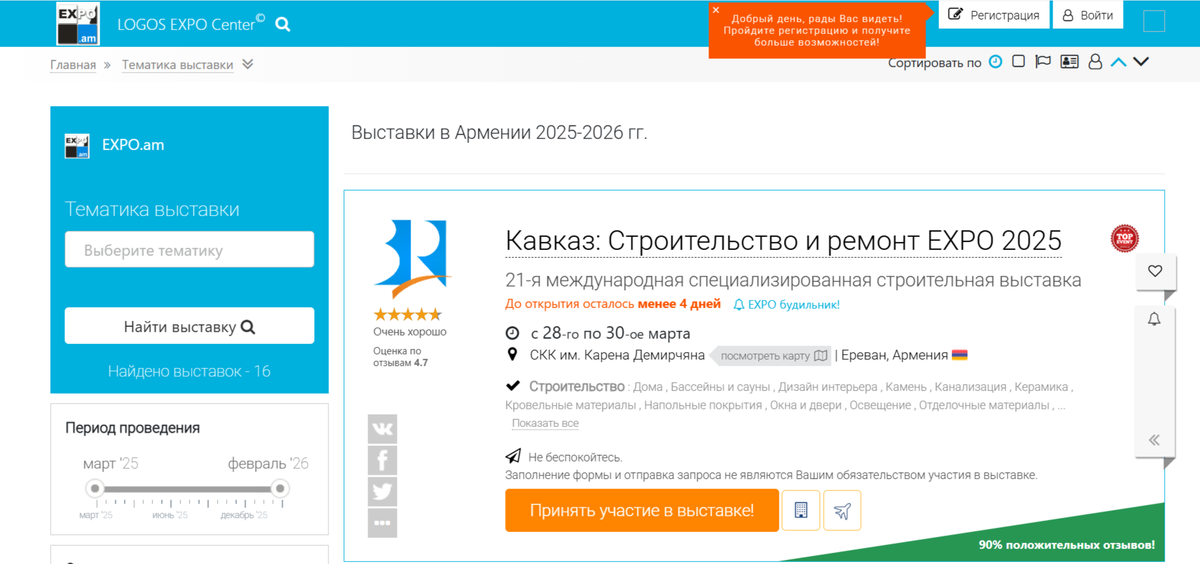This screenshot has width=1200, height=564.
Task: Select descending sort down-chevron
Action: click(1141, 62)
